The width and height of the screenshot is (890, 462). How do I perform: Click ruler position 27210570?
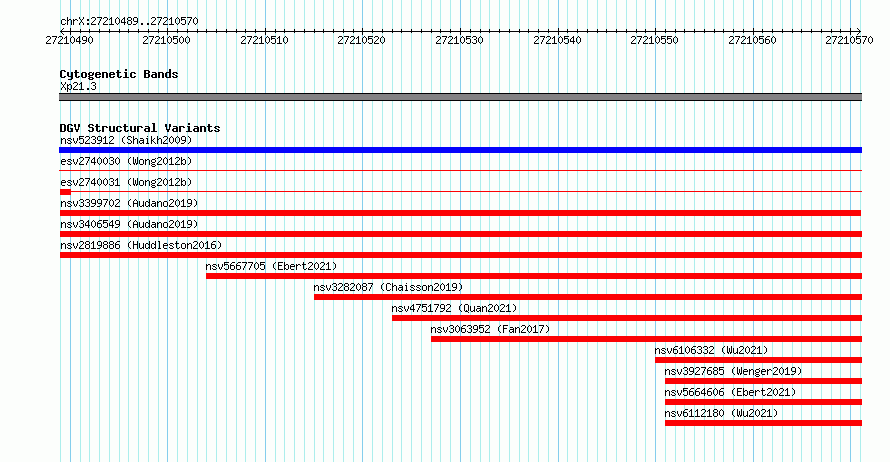(849, 40)
